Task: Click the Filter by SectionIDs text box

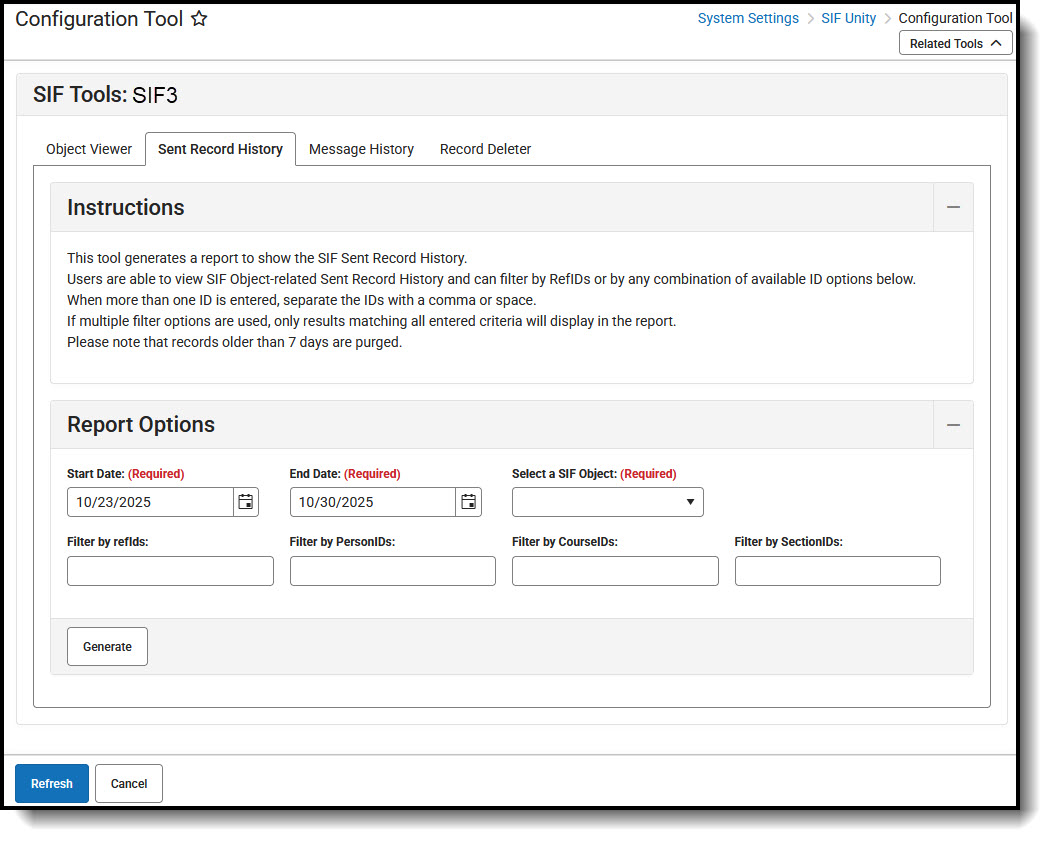Action: click(837, 570)
